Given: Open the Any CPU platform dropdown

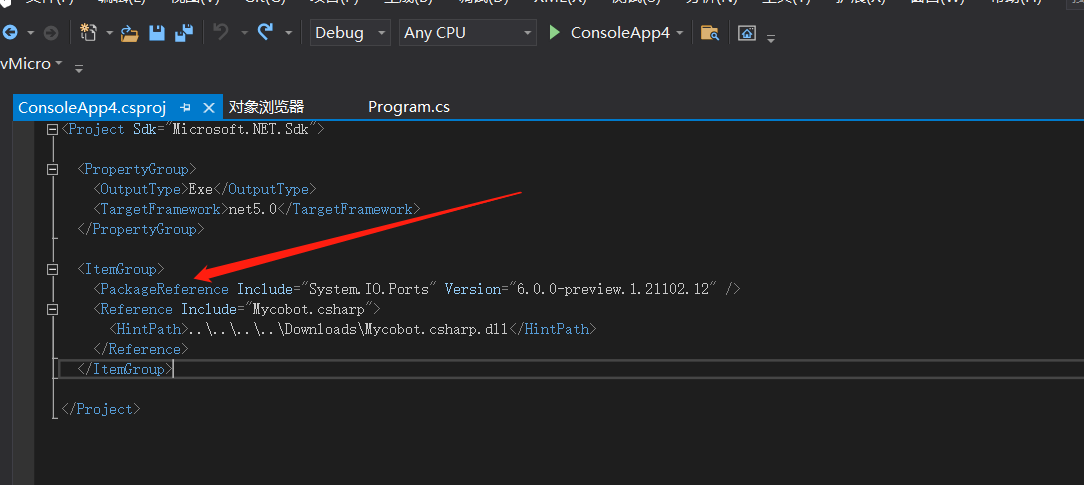Looking at the screenshot, I should (x=468, y=32).
